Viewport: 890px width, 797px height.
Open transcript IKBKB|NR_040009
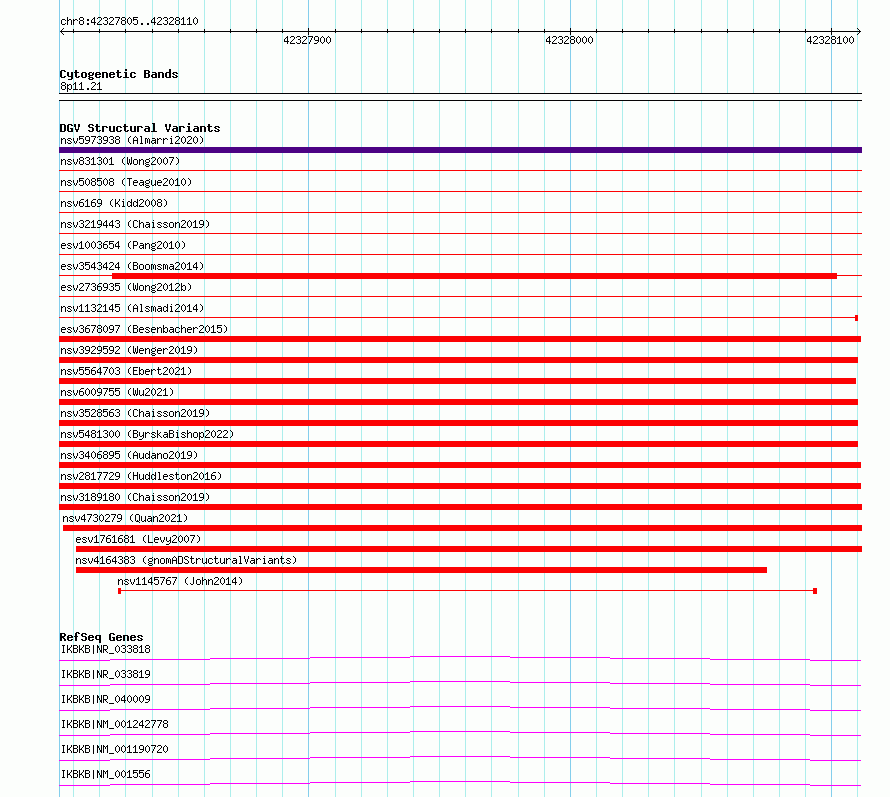point(106,699)
